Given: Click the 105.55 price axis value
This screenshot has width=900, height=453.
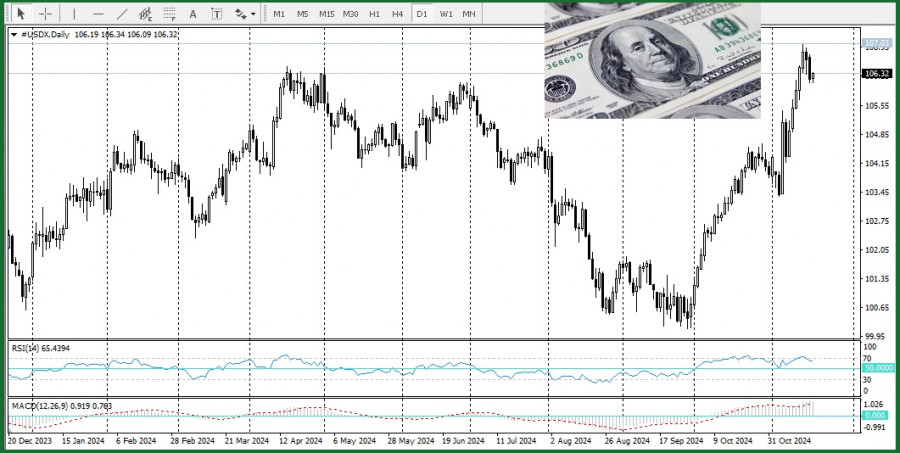Looking at the screenshot, I should point(877,106).
